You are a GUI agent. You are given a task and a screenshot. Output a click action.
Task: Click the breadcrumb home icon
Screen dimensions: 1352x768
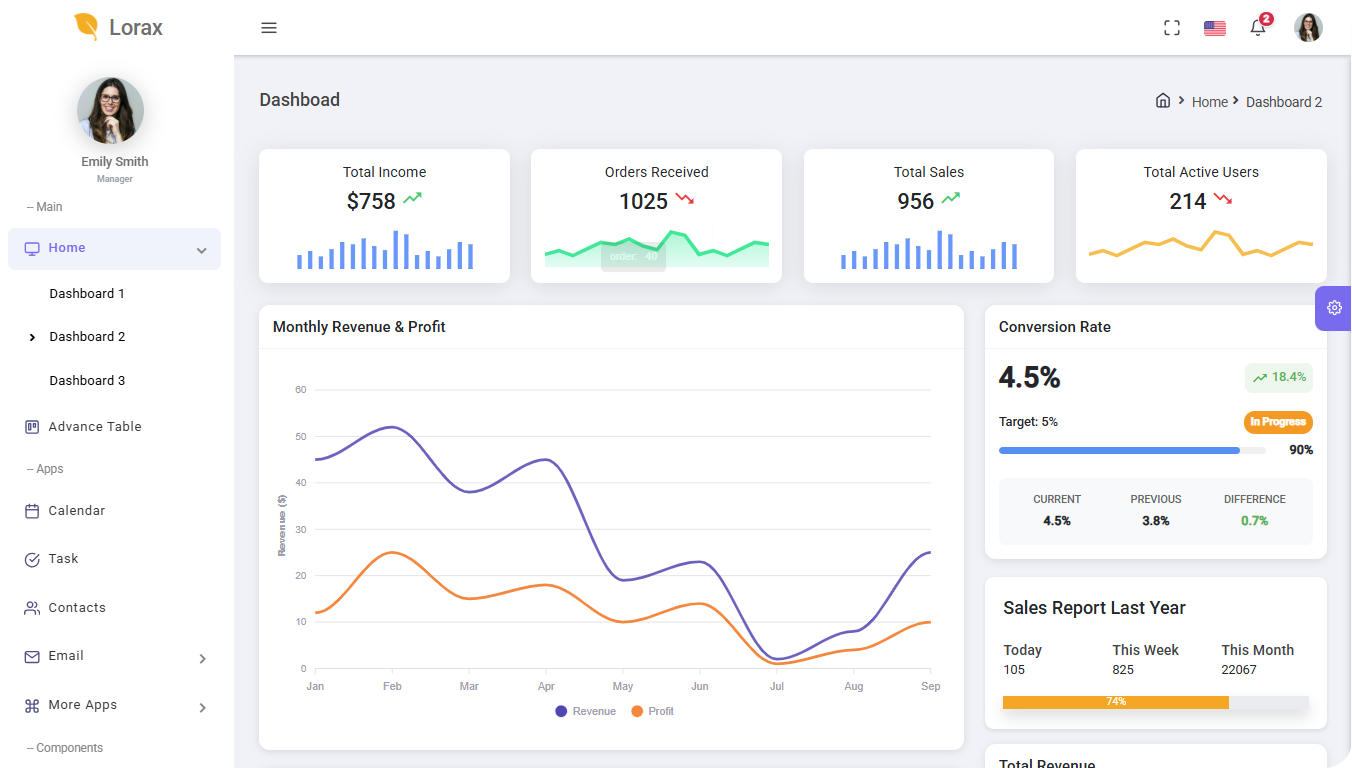pos(1163,101)
